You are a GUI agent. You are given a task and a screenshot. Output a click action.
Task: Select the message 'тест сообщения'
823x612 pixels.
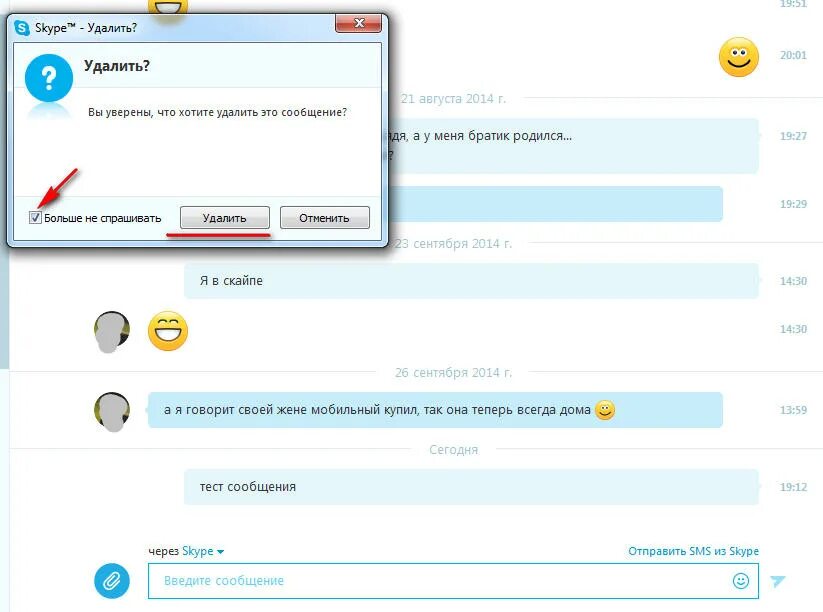pyautogui.click(x=471, y=487)
